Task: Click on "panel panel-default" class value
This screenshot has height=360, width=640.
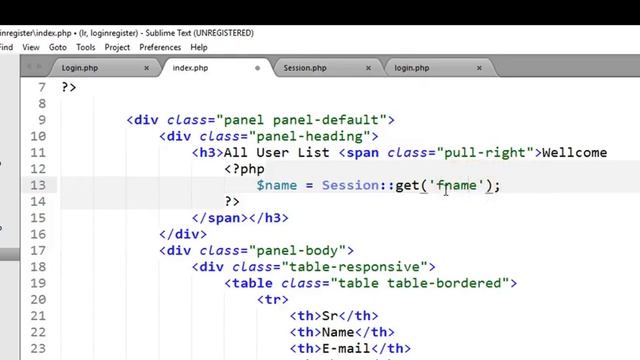Action: (x=301, y=120)
